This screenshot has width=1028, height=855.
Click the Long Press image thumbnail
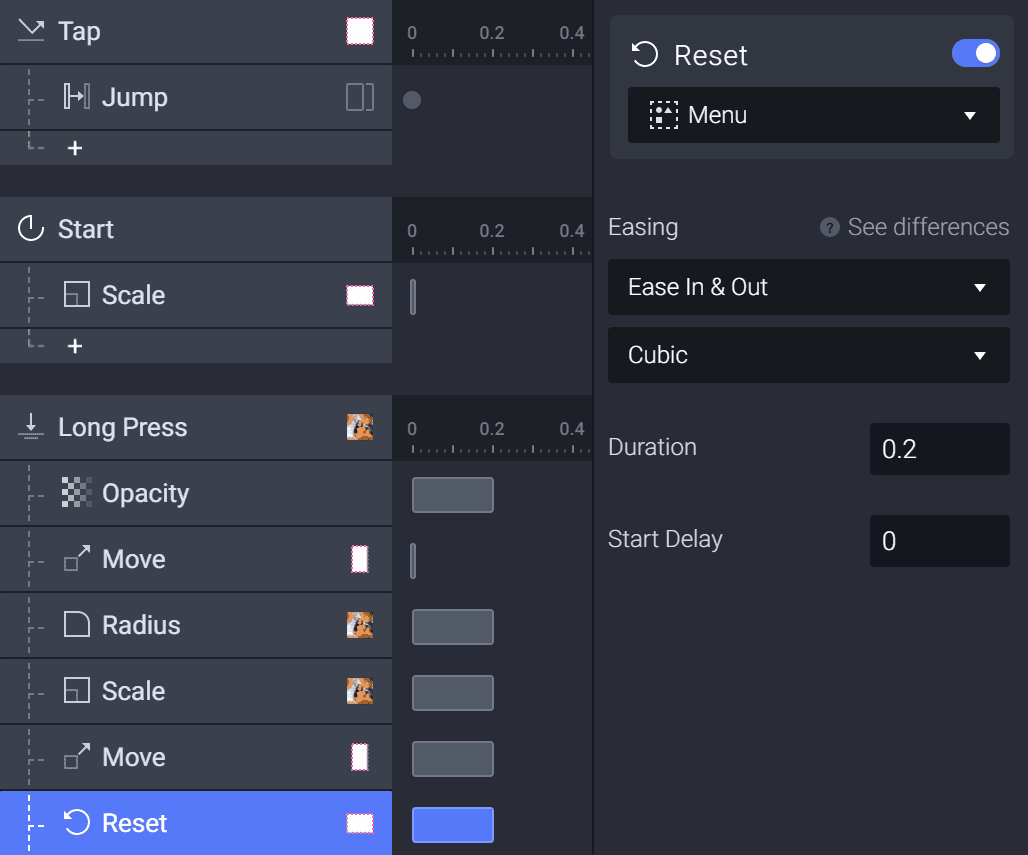tap(360, 427)
